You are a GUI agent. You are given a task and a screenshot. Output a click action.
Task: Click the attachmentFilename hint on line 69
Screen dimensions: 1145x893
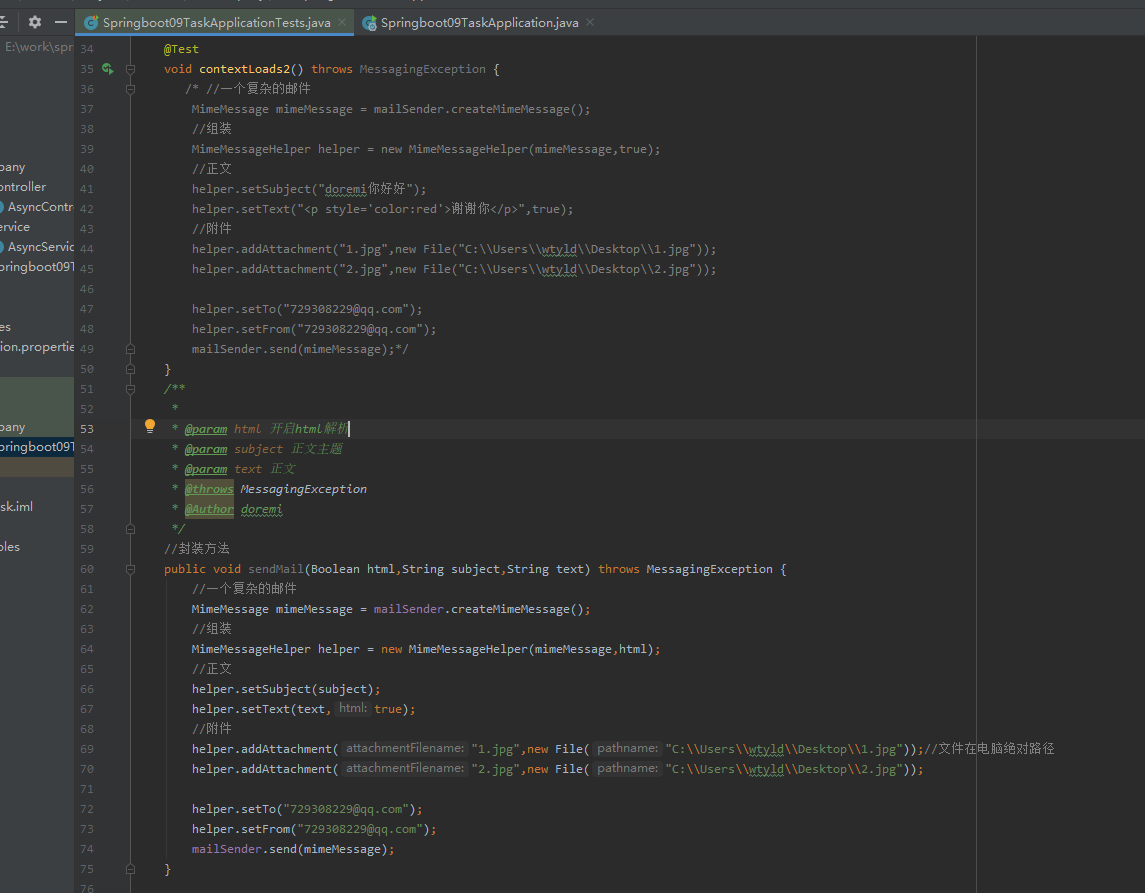(404, 749)
